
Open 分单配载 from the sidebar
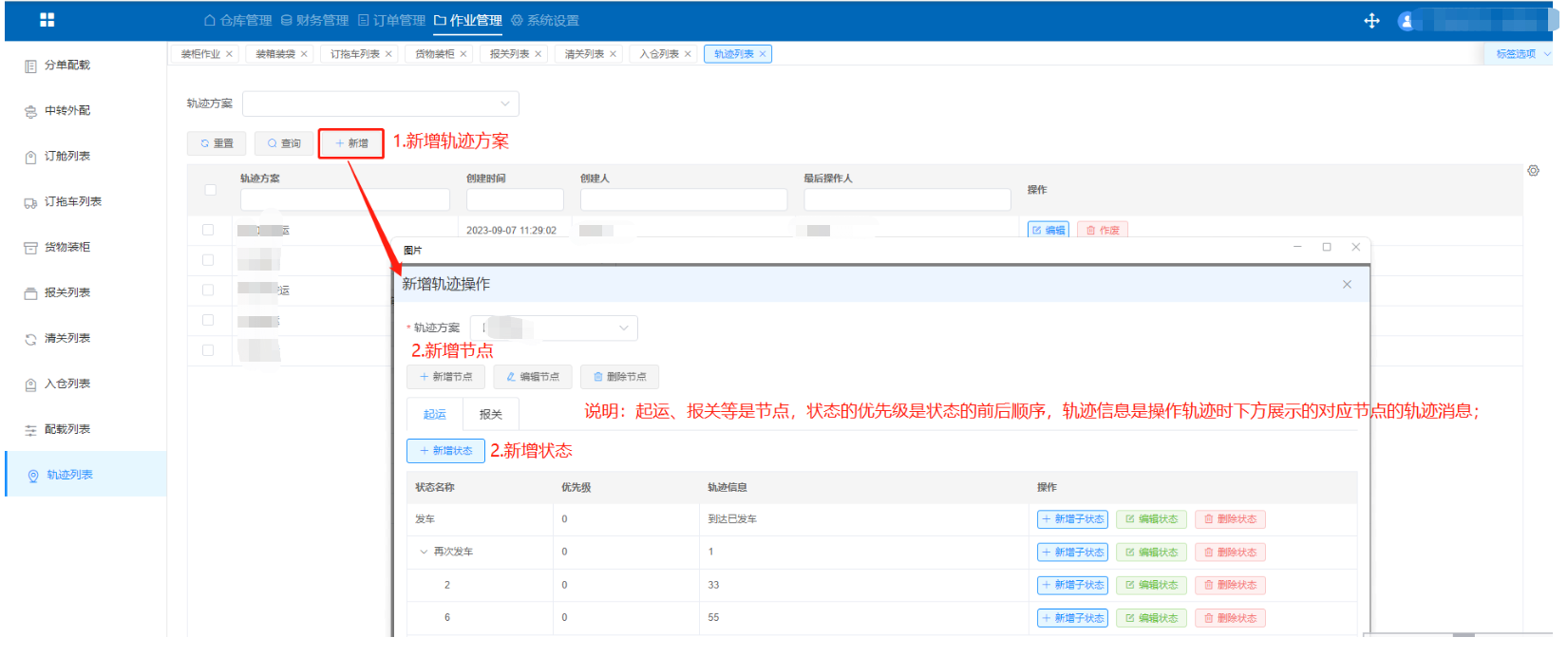(x=66, y=66)
